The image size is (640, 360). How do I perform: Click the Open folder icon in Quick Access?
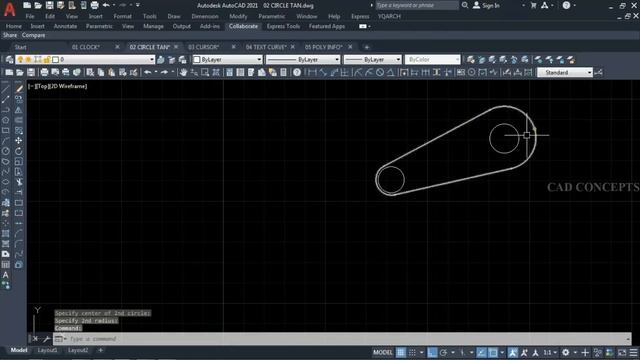[x=38, y=5]
